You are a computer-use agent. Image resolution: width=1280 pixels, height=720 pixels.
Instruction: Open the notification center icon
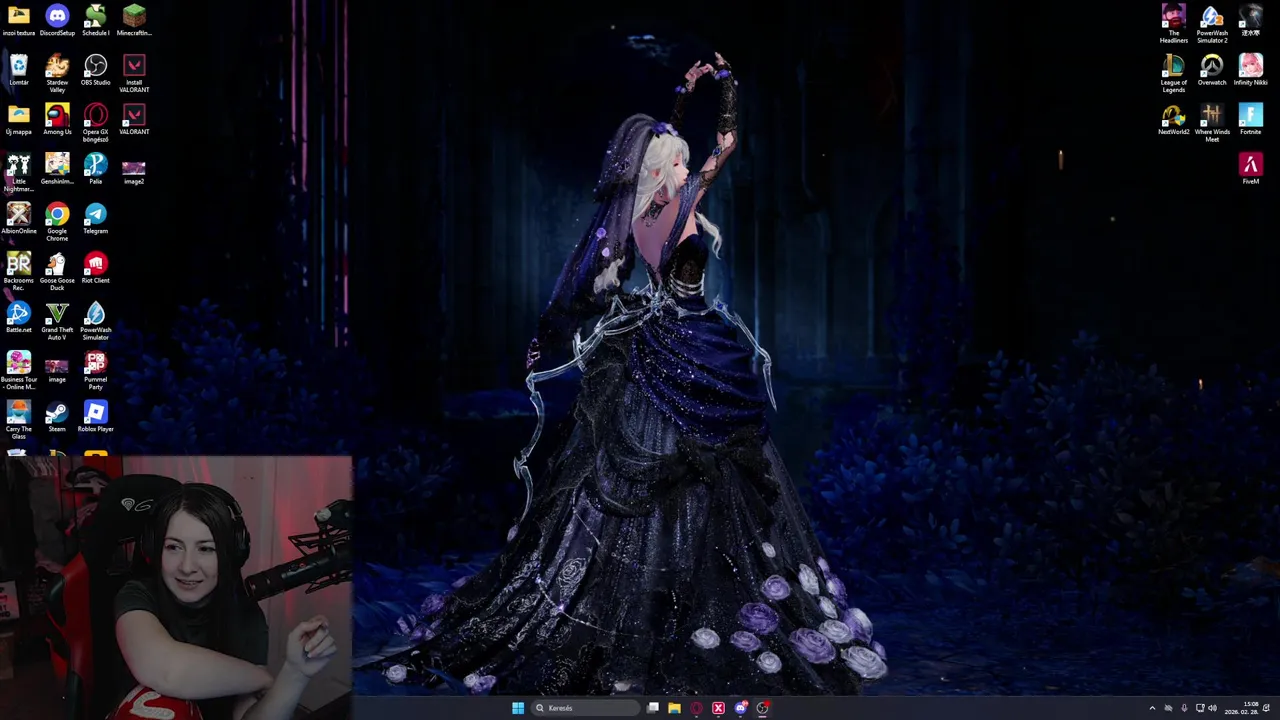(1266, 708)
